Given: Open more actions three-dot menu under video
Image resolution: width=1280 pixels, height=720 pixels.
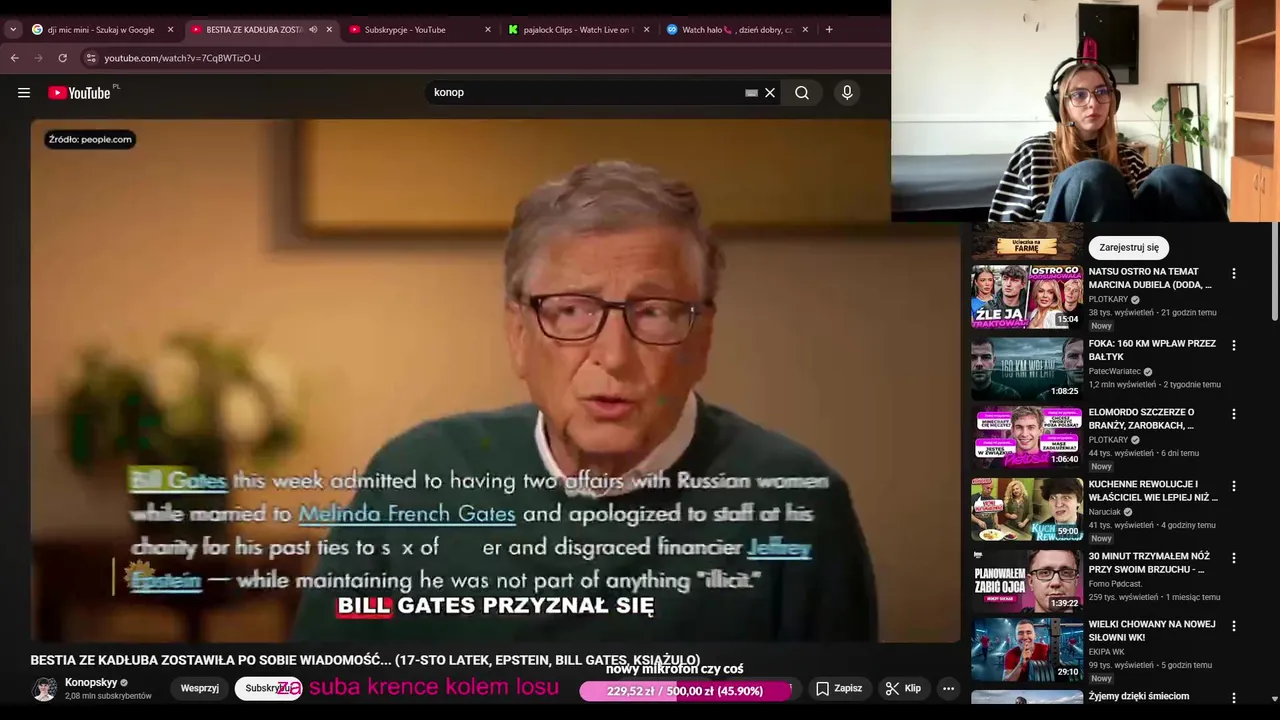Looking at the screenshot, I should pos(948,689).
